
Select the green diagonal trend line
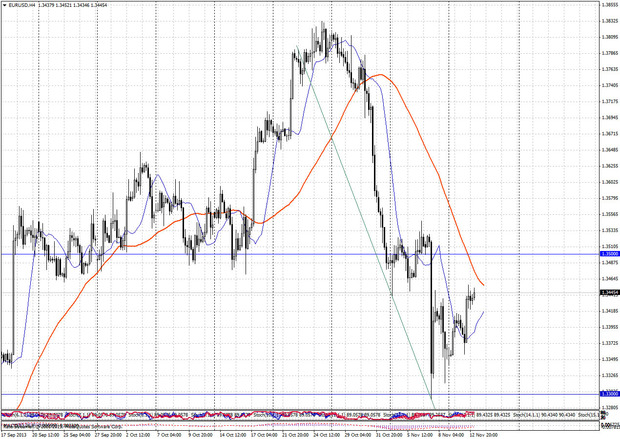pyautogui.click(x=366, y=227)
